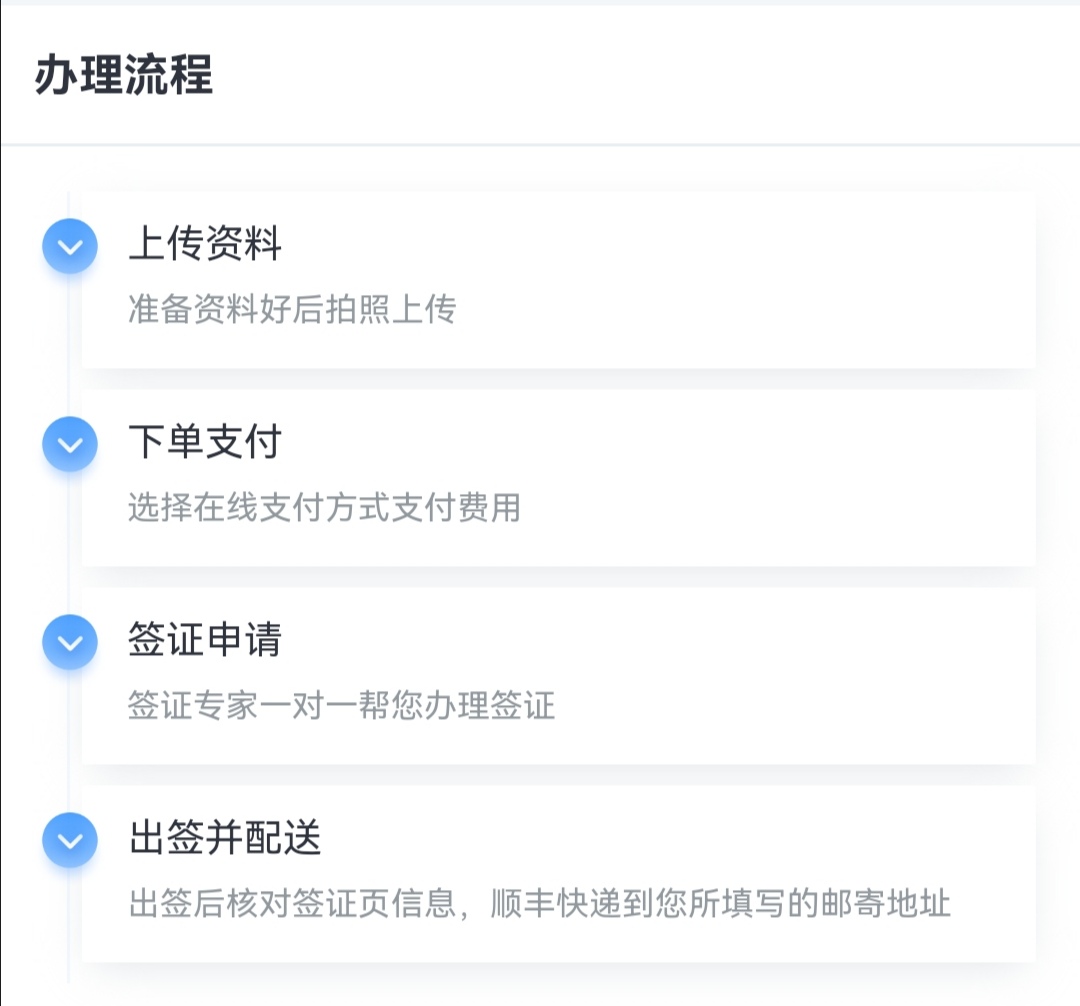This screenshot has width=1080, height=1006.
Task: Select the 出签并配送 step title
Action: click(x=225, y=837)
